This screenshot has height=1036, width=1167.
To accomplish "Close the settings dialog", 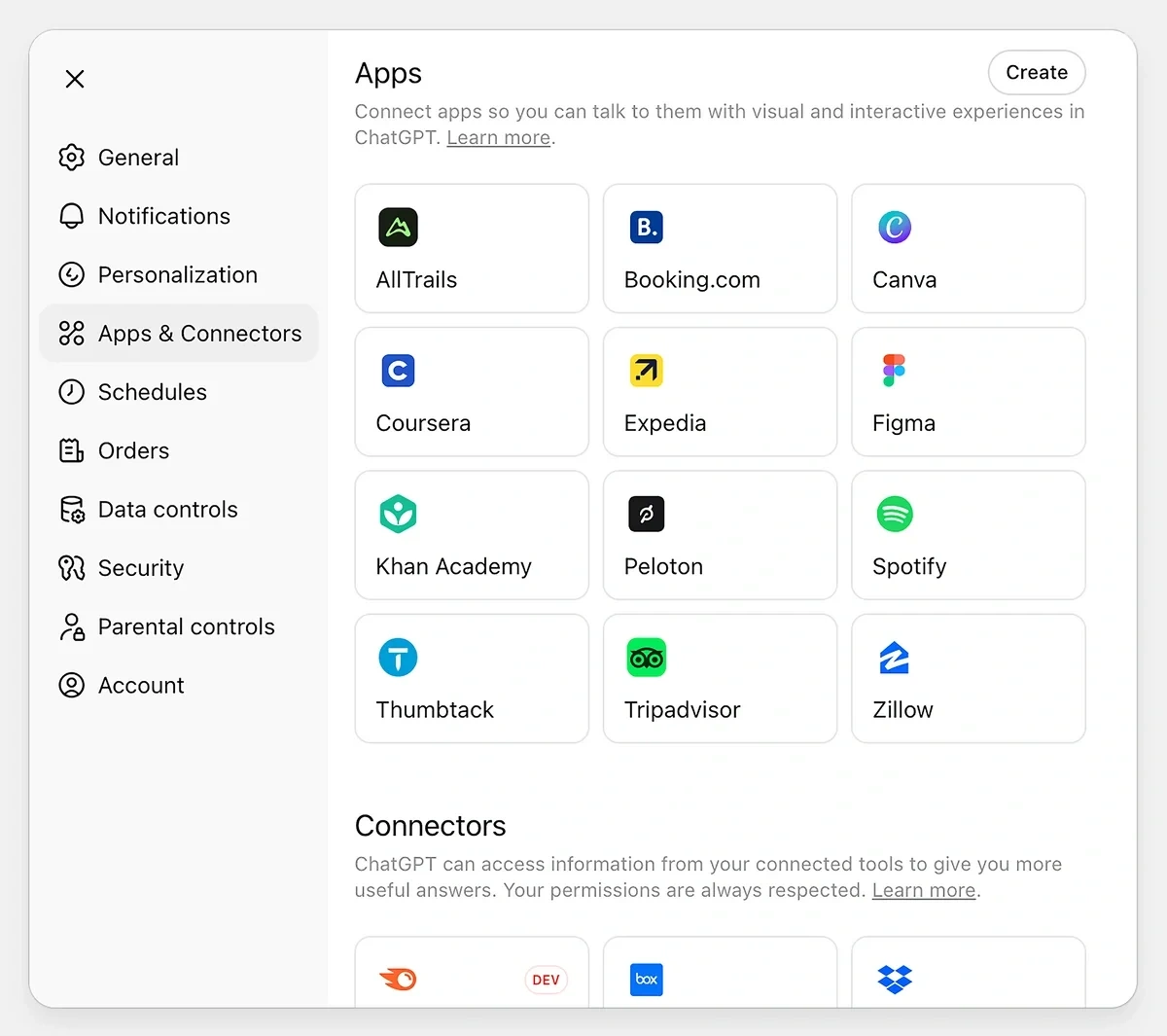I will pos(75,79).
